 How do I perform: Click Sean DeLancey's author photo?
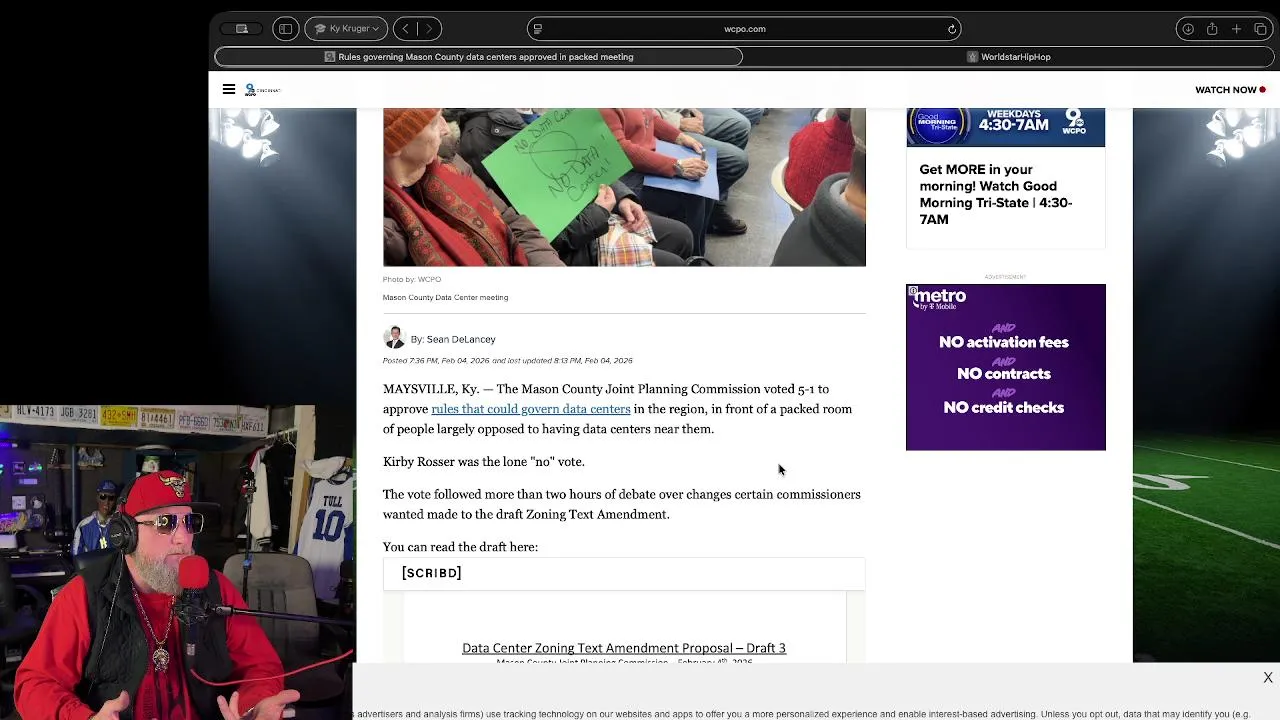click(x=394, y=338)
